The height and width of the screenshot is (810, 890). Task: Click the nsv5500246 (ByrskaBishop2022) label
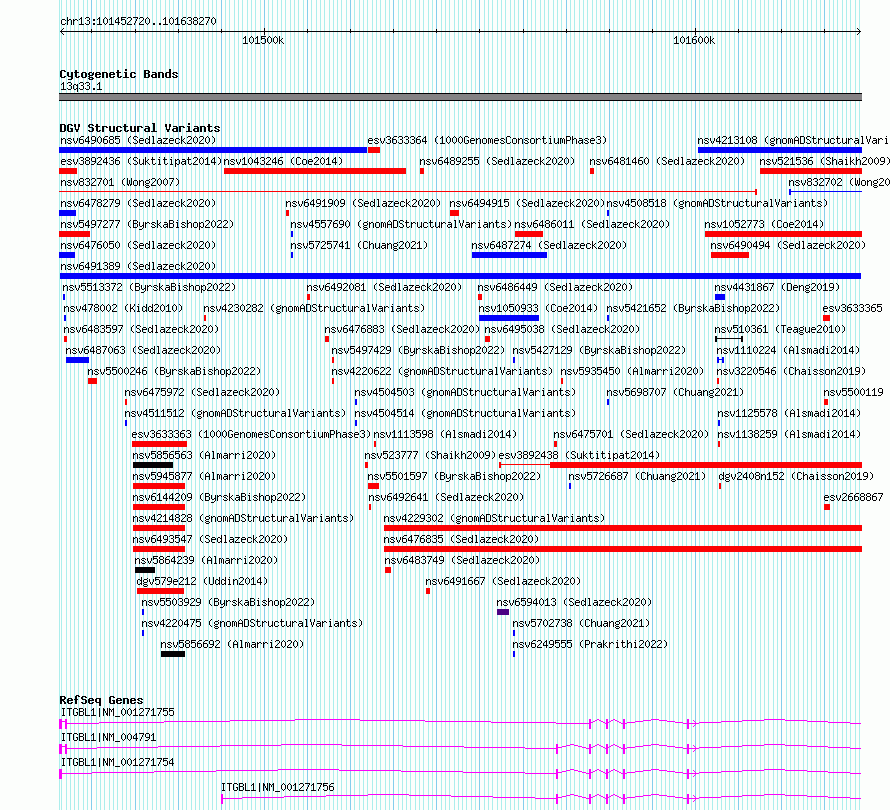pos(174,371)
